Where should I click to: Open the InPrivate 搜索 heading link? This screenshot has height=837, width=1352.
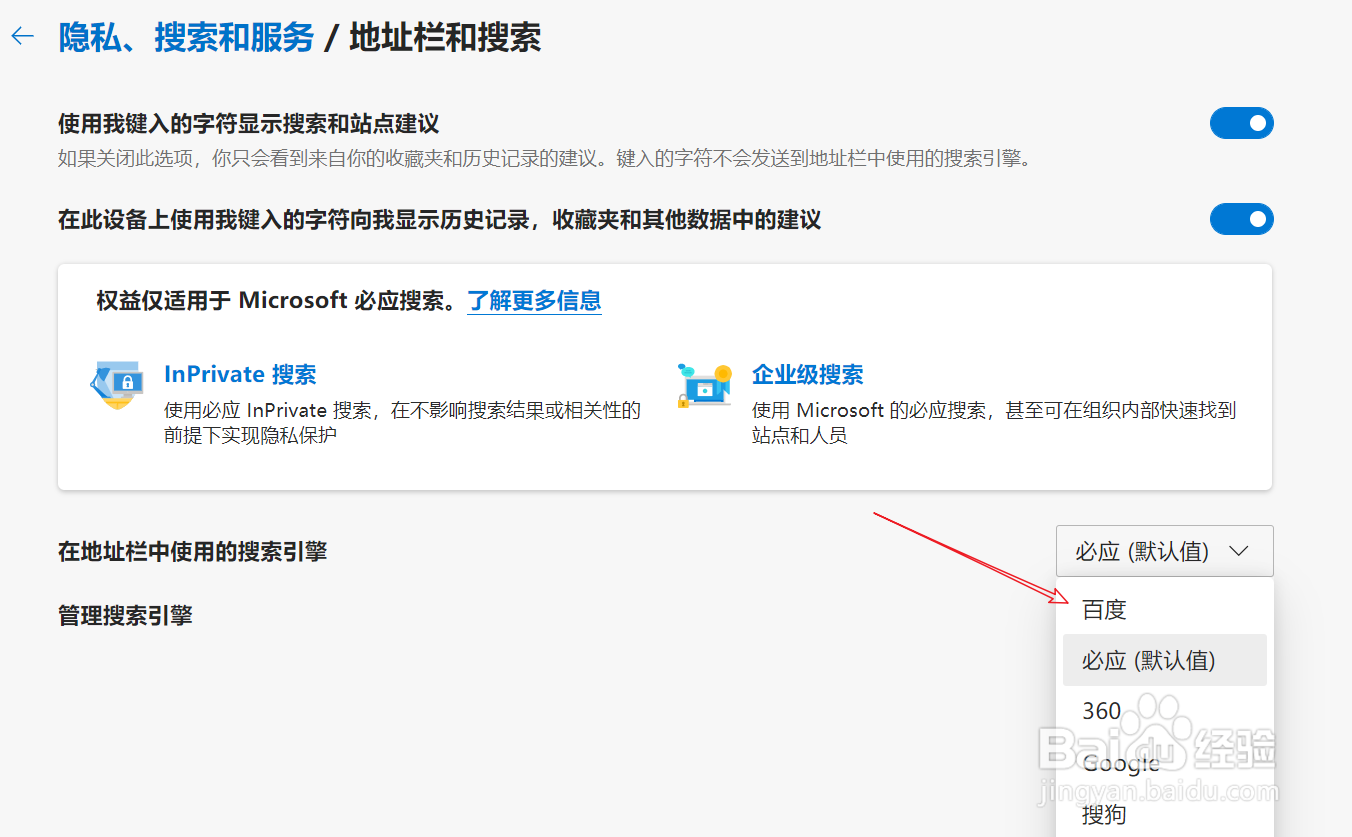[x=240, y=375]
